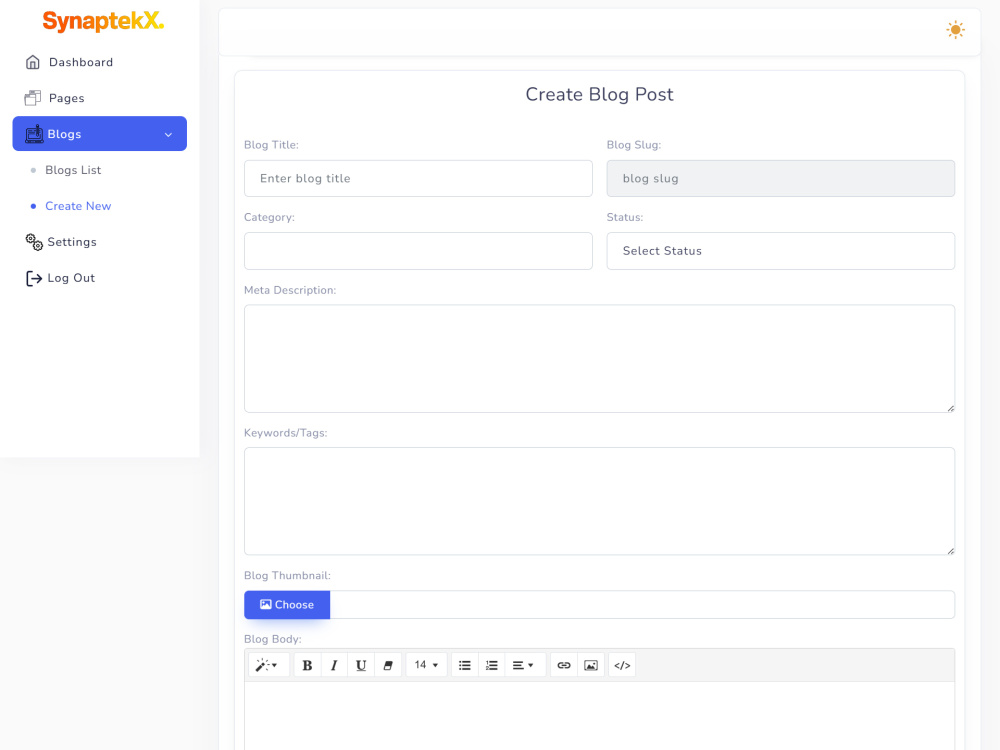Click the Settings gears icon
1000x750 pixels.
click(34, 242)
